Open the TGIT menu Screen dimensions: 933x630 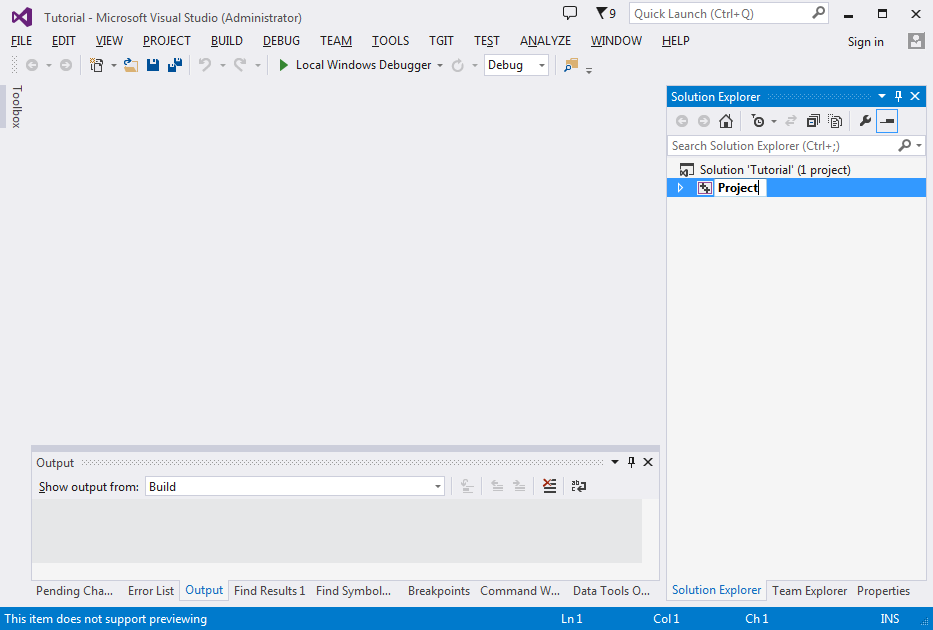pos(442,41)
